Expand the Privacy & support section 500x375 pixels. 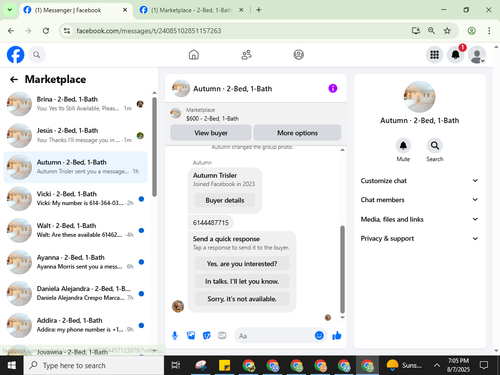tap(419, 238)
